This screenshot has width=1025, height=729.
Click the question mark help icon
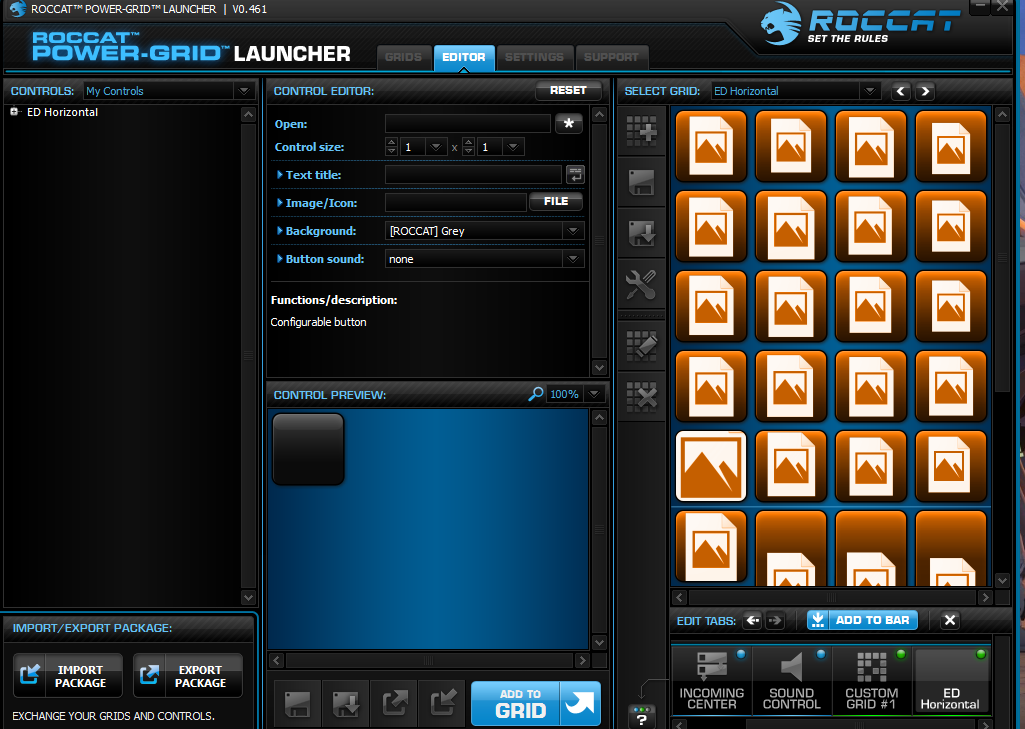(x=641, y=717)
